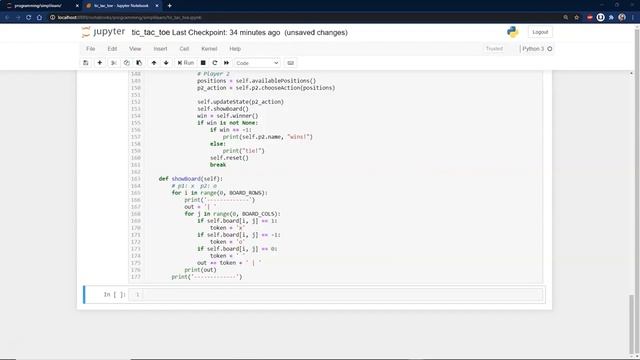
Task: Click into the empty code cell input
Action: coord(343,294)
